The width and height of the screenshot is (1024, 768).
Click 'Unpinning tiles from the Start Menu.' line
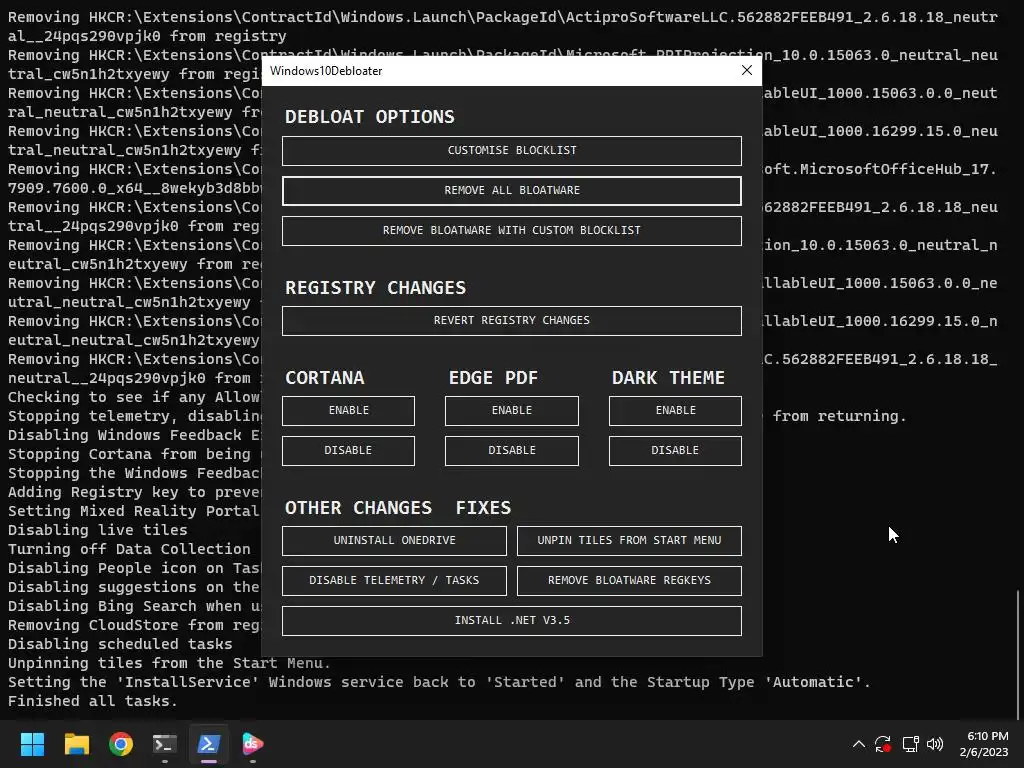[169, 663]
